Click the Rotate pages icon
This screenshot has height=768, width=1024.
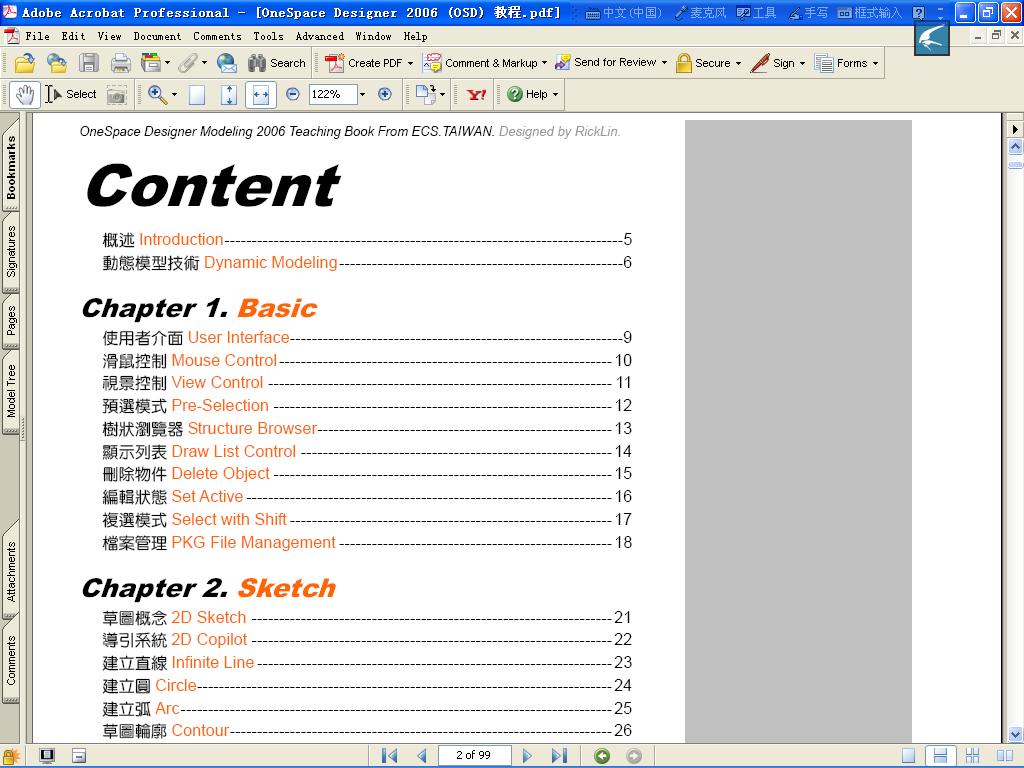[426, 95]
